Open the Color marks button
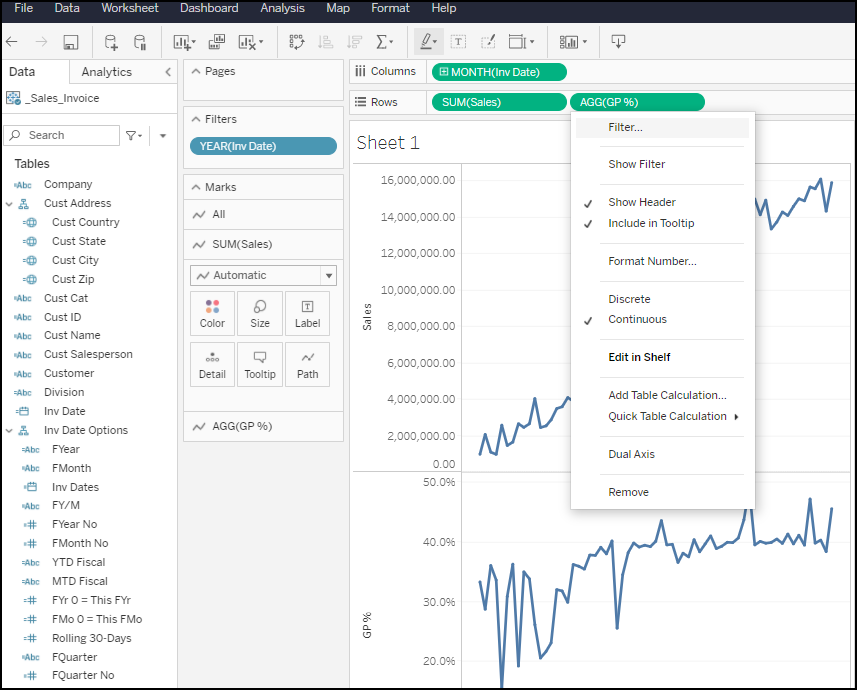 point(212,312)
